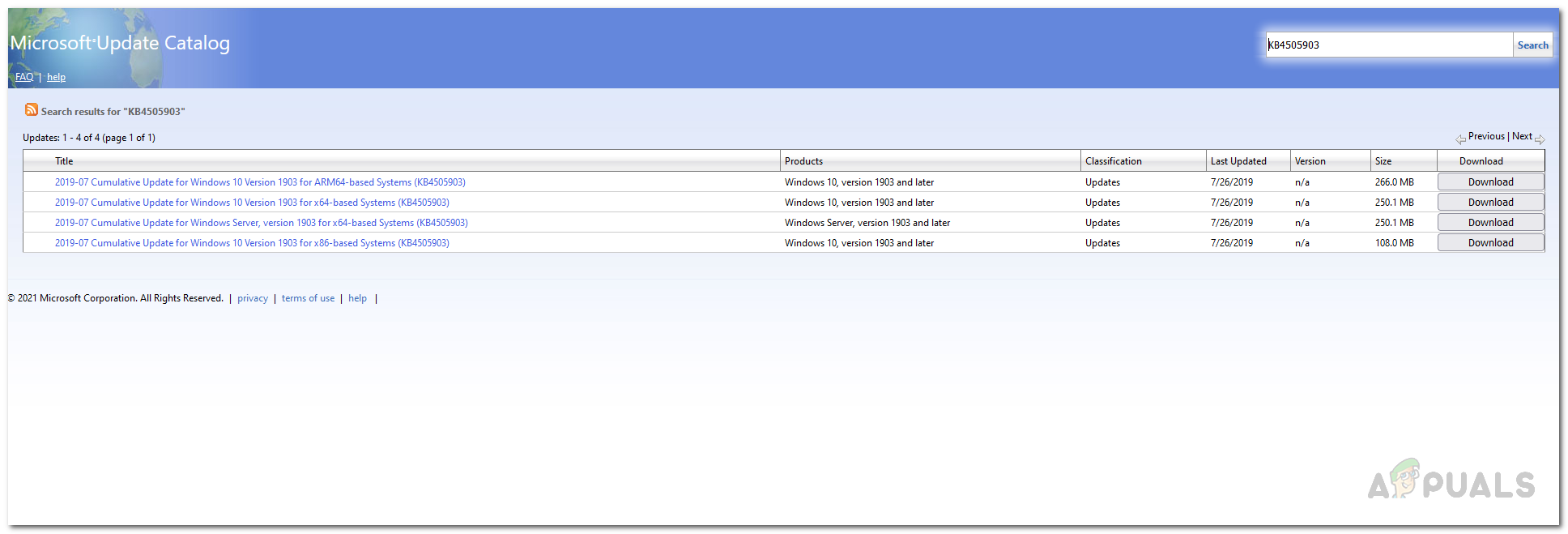Click the Next page arrow icon
This screenshot has width=1568, height=534.
tap(1540, 139)
